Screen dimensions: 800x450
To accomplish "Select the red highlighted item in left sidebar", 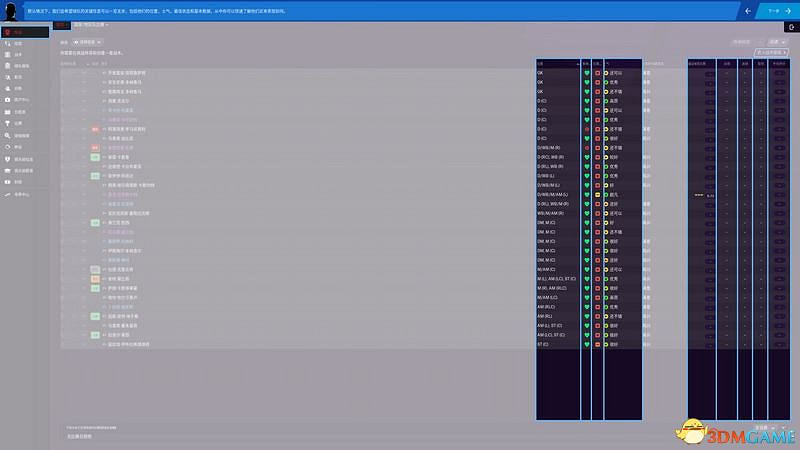I will point(22,33).
